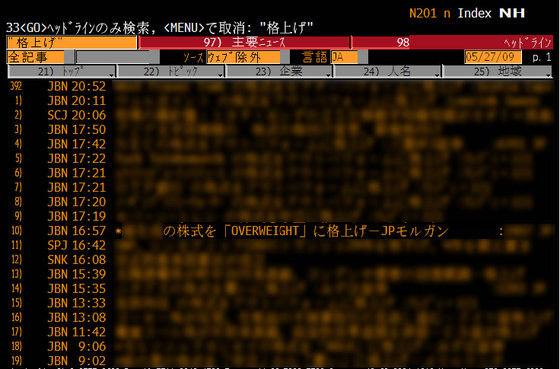Image resolution: width=560 pixels, height=369 pixels.
Task: Click the "格上げ" search keyword field
Action: click(71, 43)
